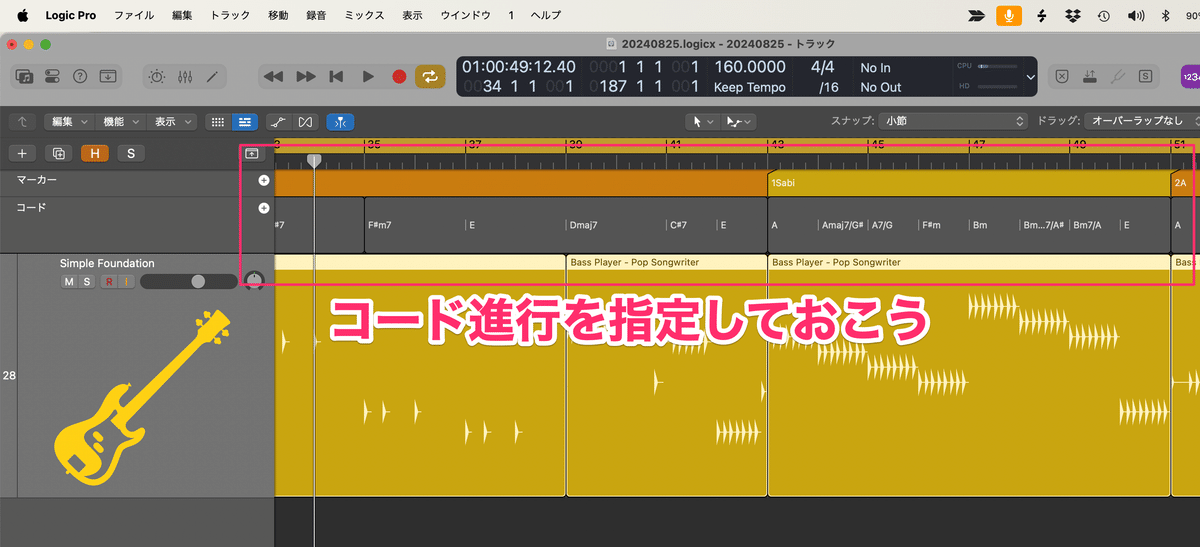Open the ファイル menu

134,16
